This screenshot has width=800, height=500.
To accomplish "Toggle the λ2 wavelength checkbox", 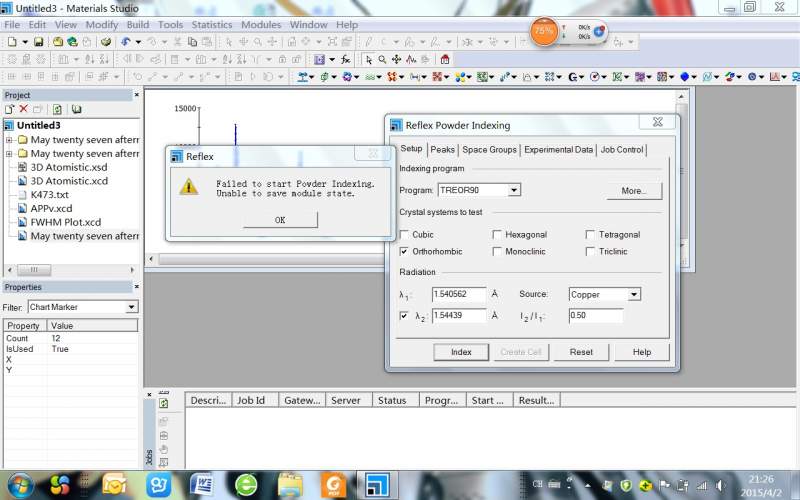I will click(404, 315).
